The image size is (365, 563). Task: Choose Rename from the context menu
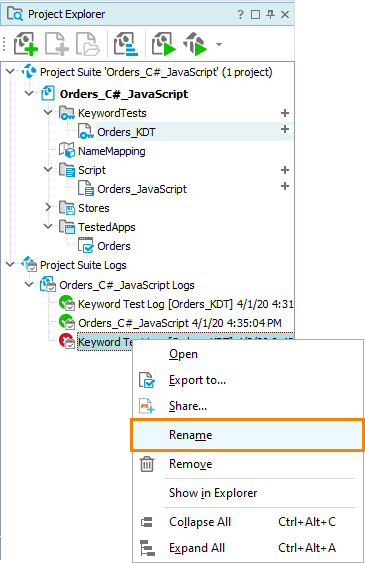point(248,435)
